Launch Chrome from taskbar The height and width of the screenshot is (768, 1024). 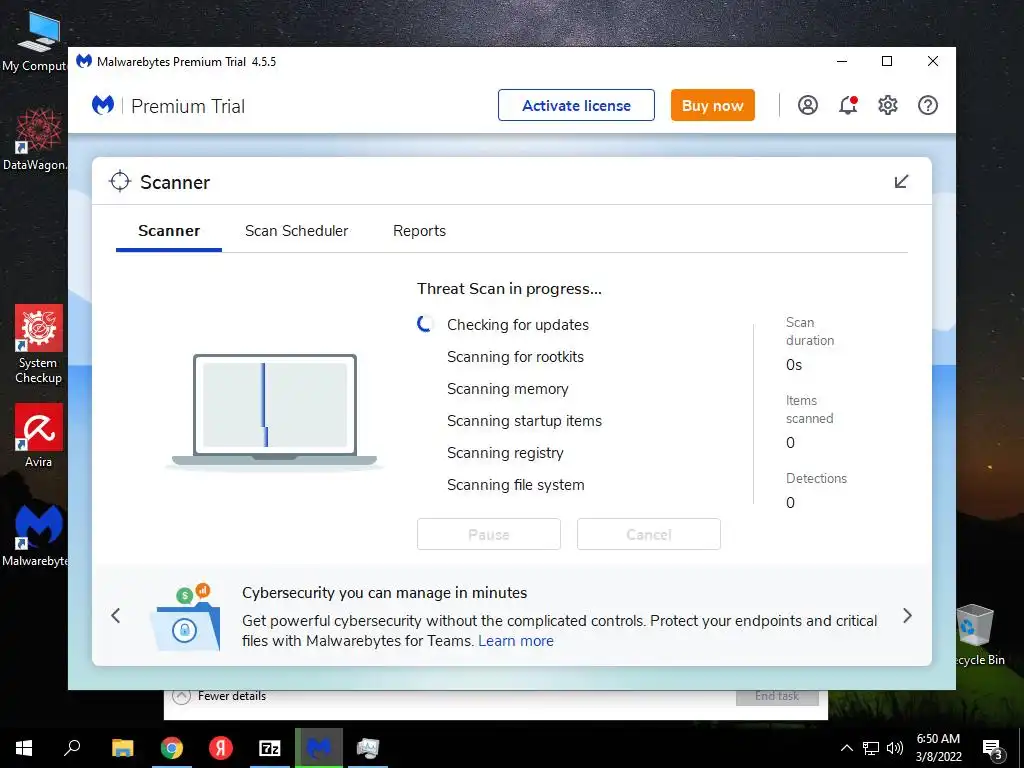[x=172, y=748]
